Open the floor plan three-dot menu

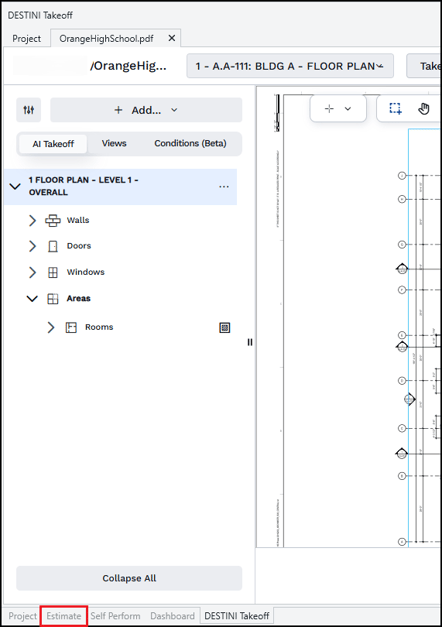tap(224, 187)
